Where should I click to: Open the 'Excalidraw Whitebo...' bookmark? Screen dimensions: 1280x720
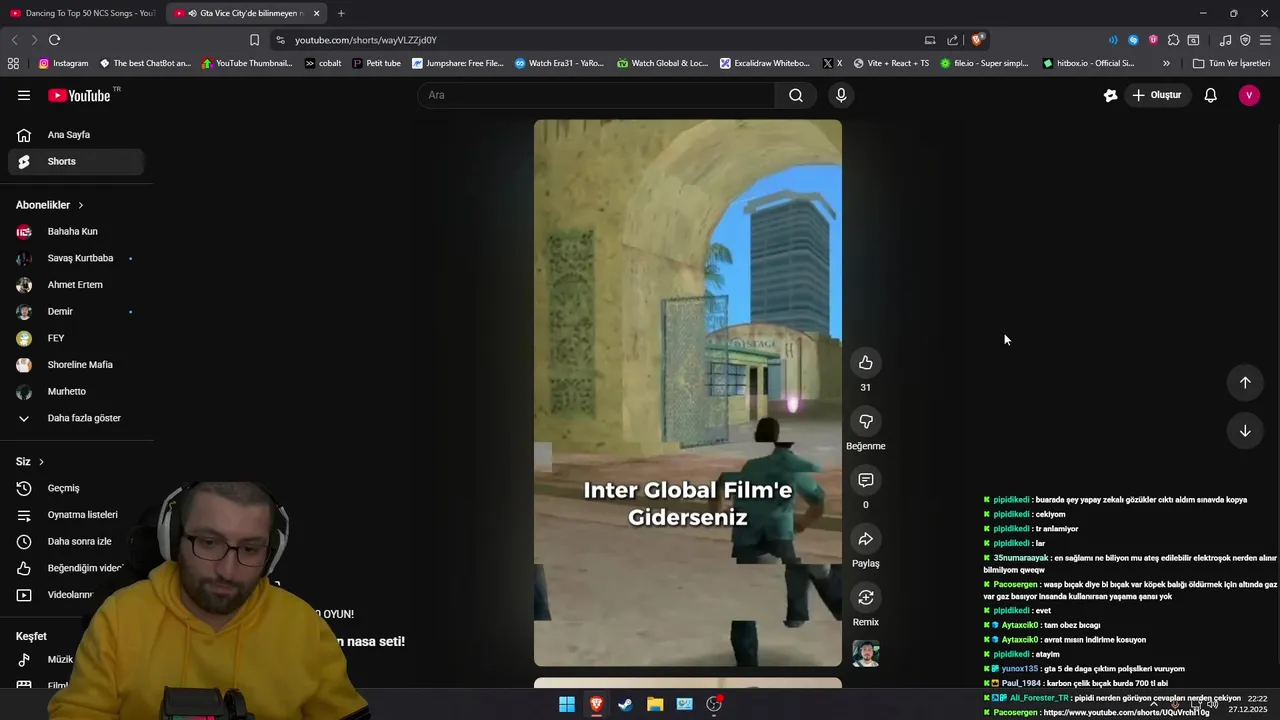click(x=765, y=63)
